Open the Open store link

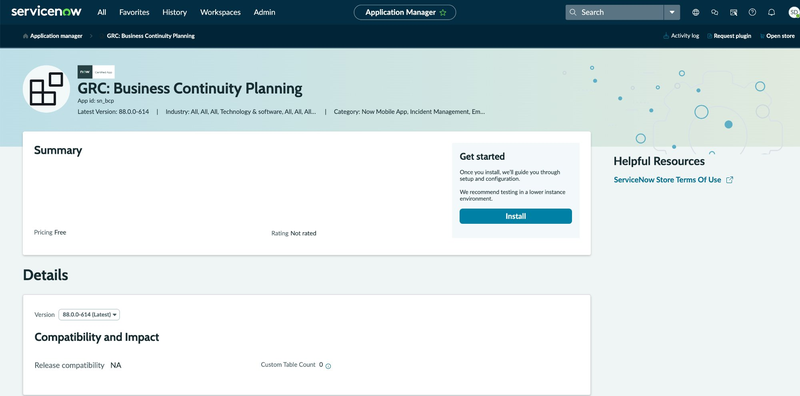tap(781, 36)
